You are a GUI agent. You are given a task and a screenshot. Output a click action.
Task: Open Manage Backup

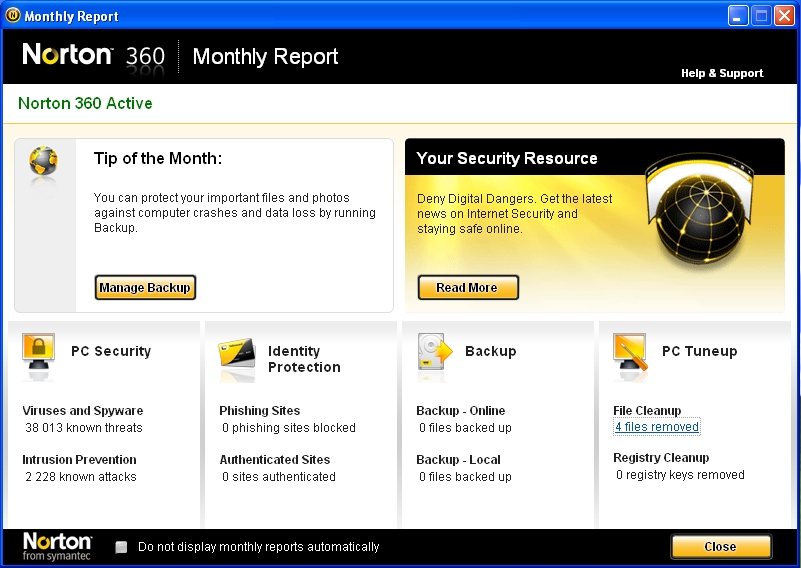point(145,288)
